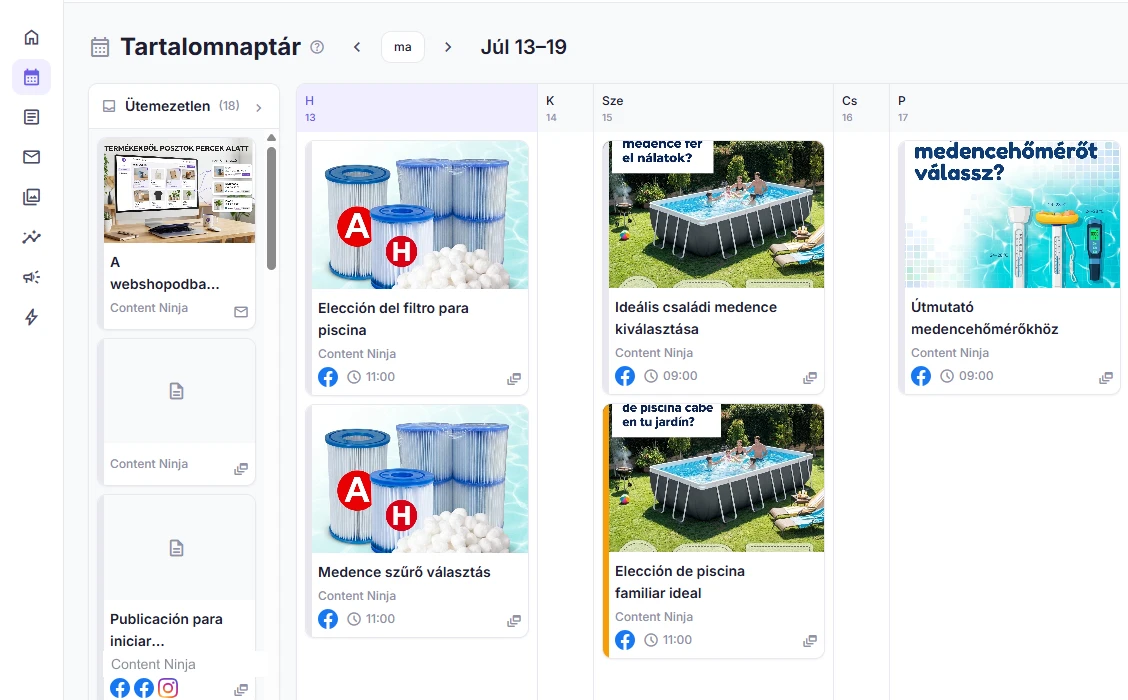
Task: Click 'Elección del filtro para piscina' title
Action: [x=394, y=319]
